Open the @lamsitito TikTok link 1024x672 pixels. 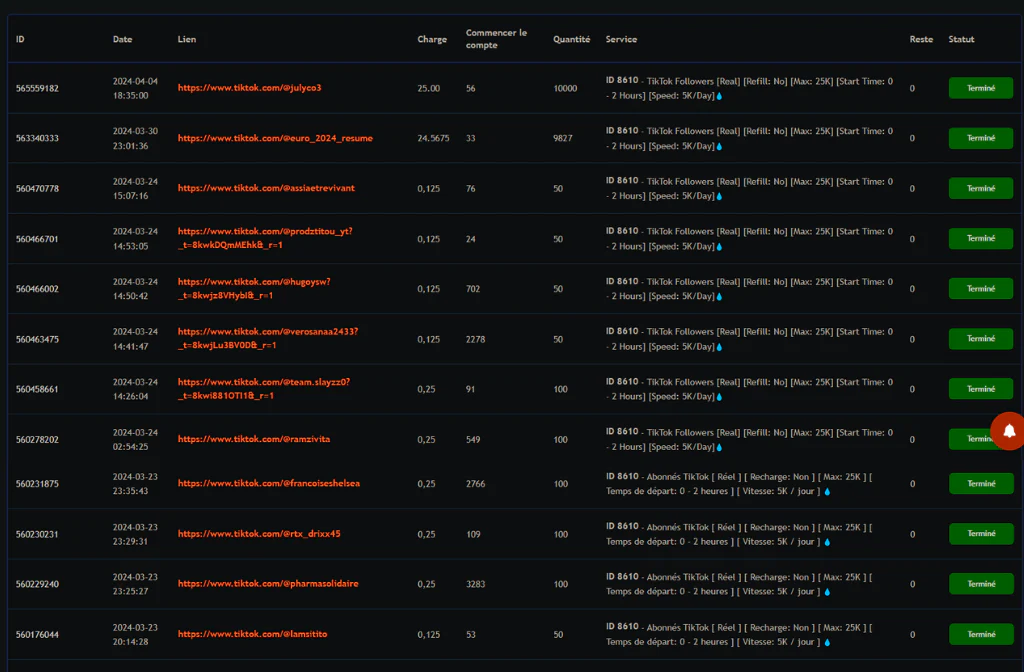(252, 634)
